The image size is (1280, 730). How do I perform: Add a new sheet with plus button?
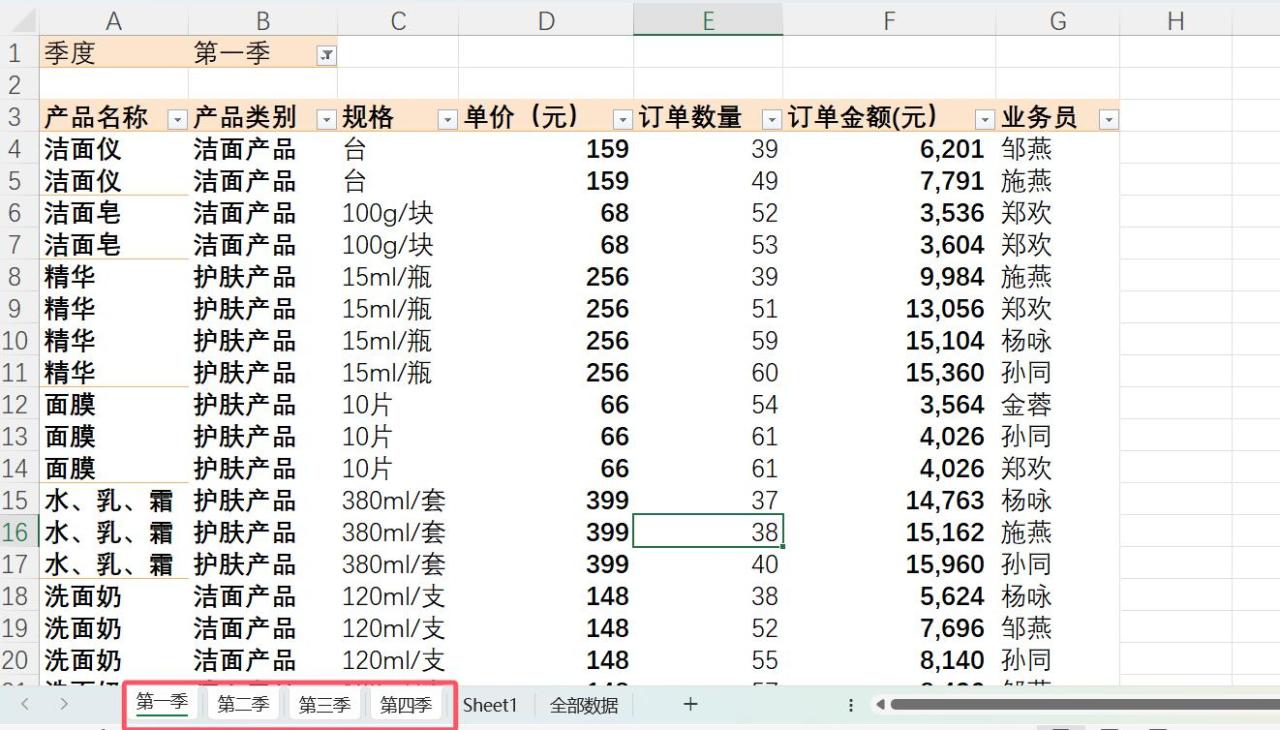(690, 704)
